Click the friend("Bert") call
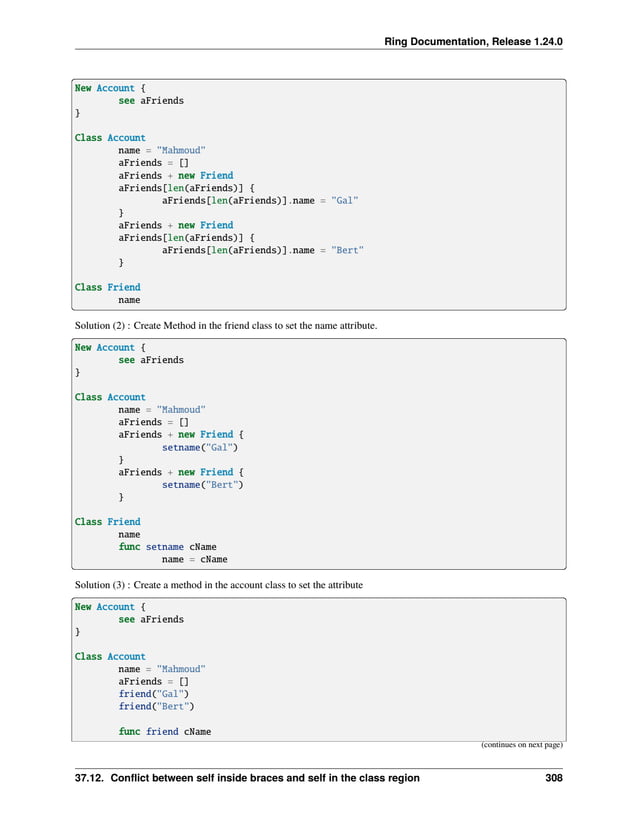 pyautogui.click(x=156, y=707)
